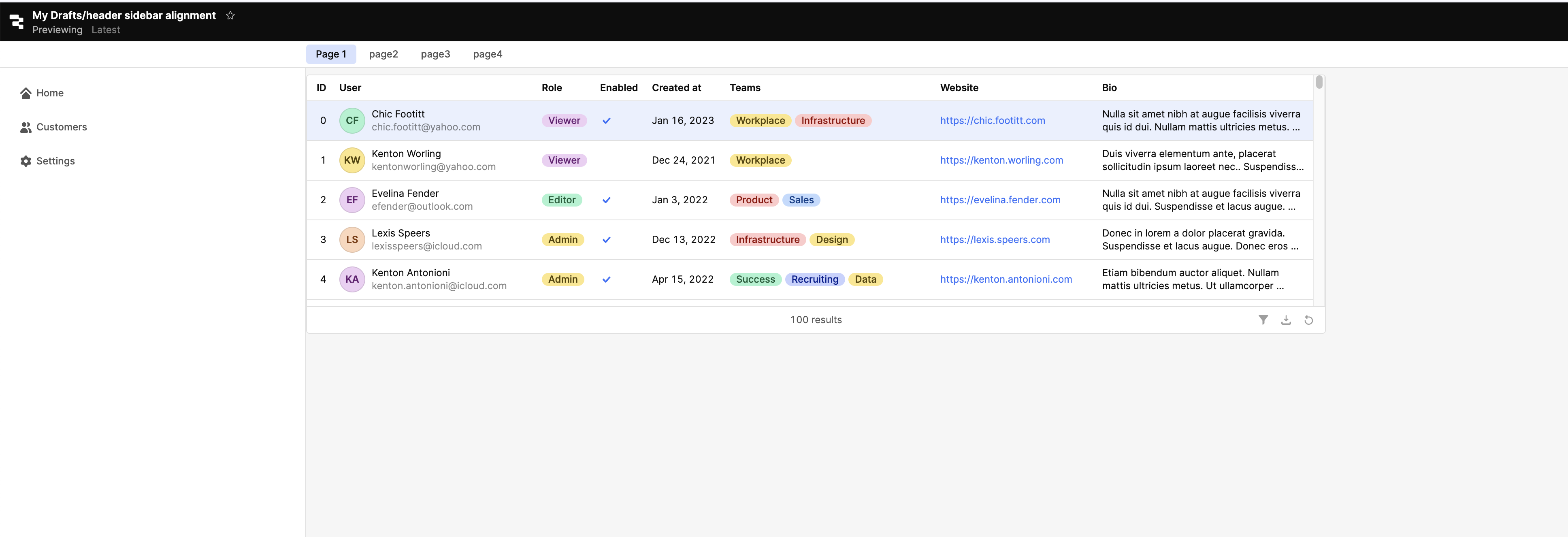Click the Success team tag

(x=755, y=279)
